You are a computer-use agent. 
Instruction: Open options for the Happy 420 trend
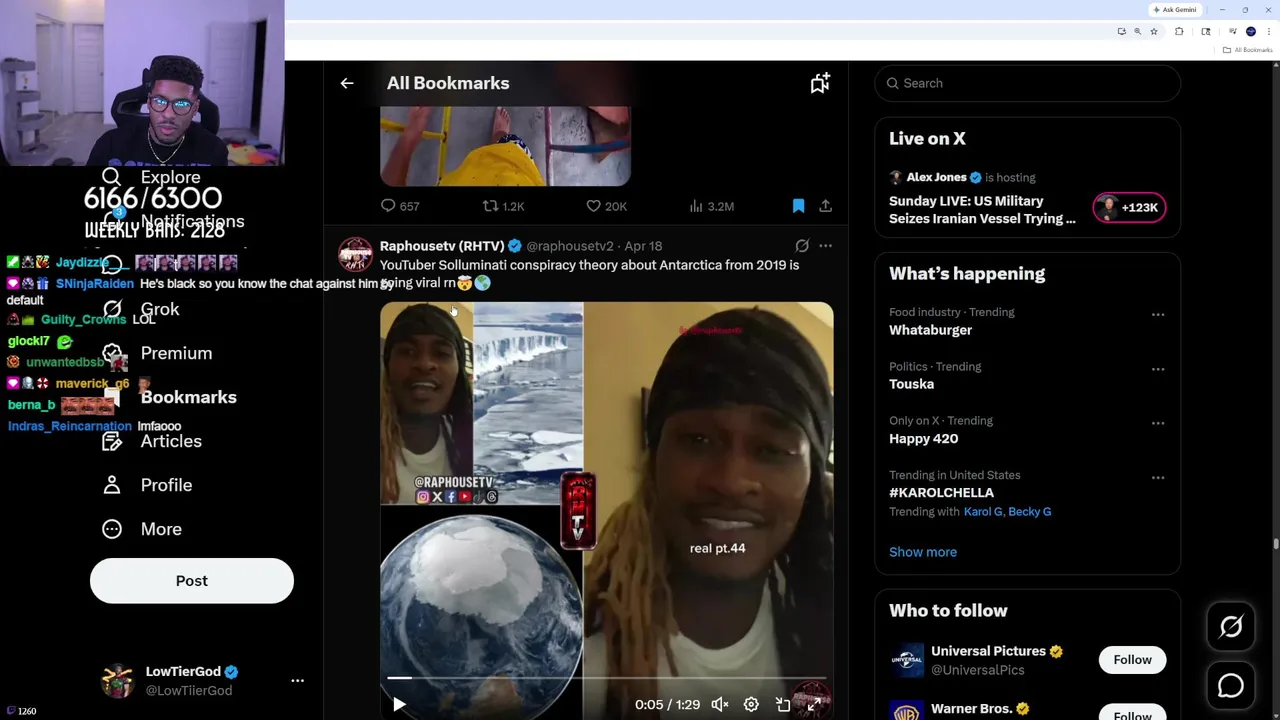pyautogui.click(x=1158, y=423)
